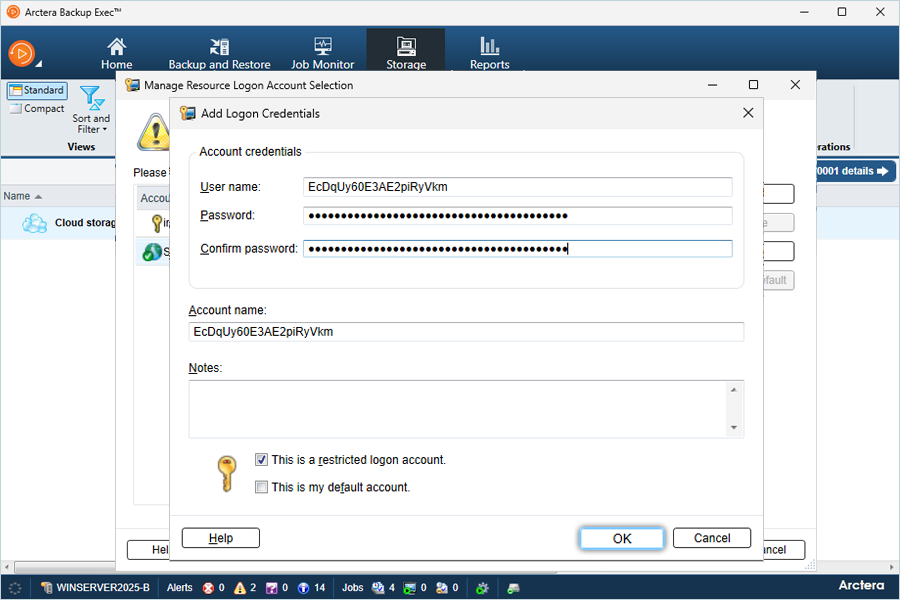Click the monitor jobs icon in status bar

tap(410, 588)
